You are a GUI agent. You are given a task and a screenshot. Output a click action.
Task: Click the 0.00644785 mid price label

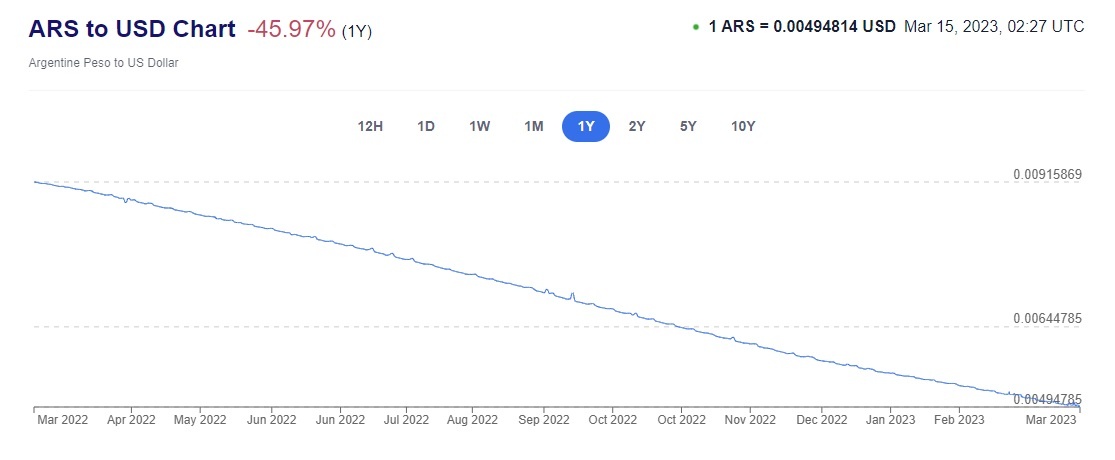point(1048,319)
